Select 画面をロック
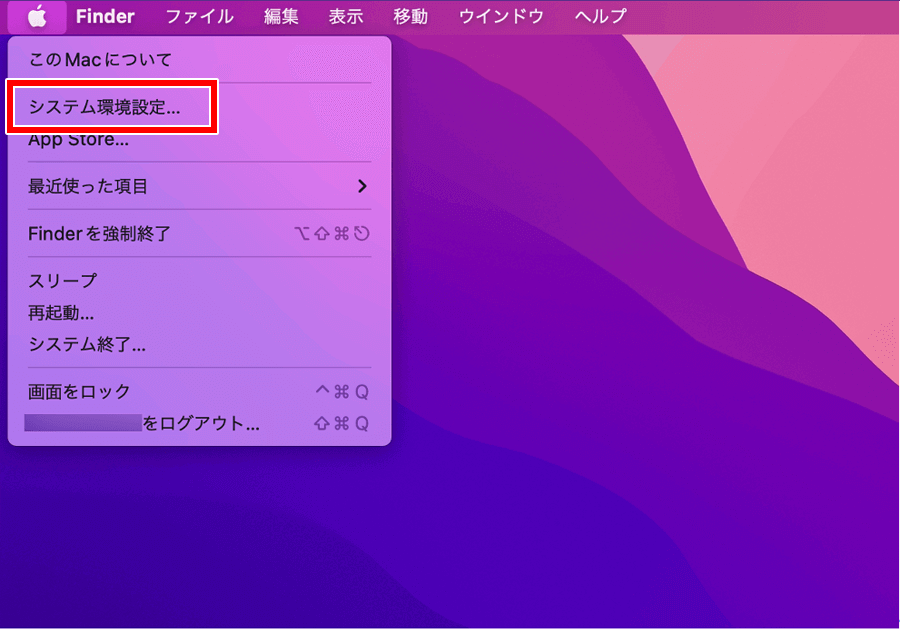 tap(199, 391)
